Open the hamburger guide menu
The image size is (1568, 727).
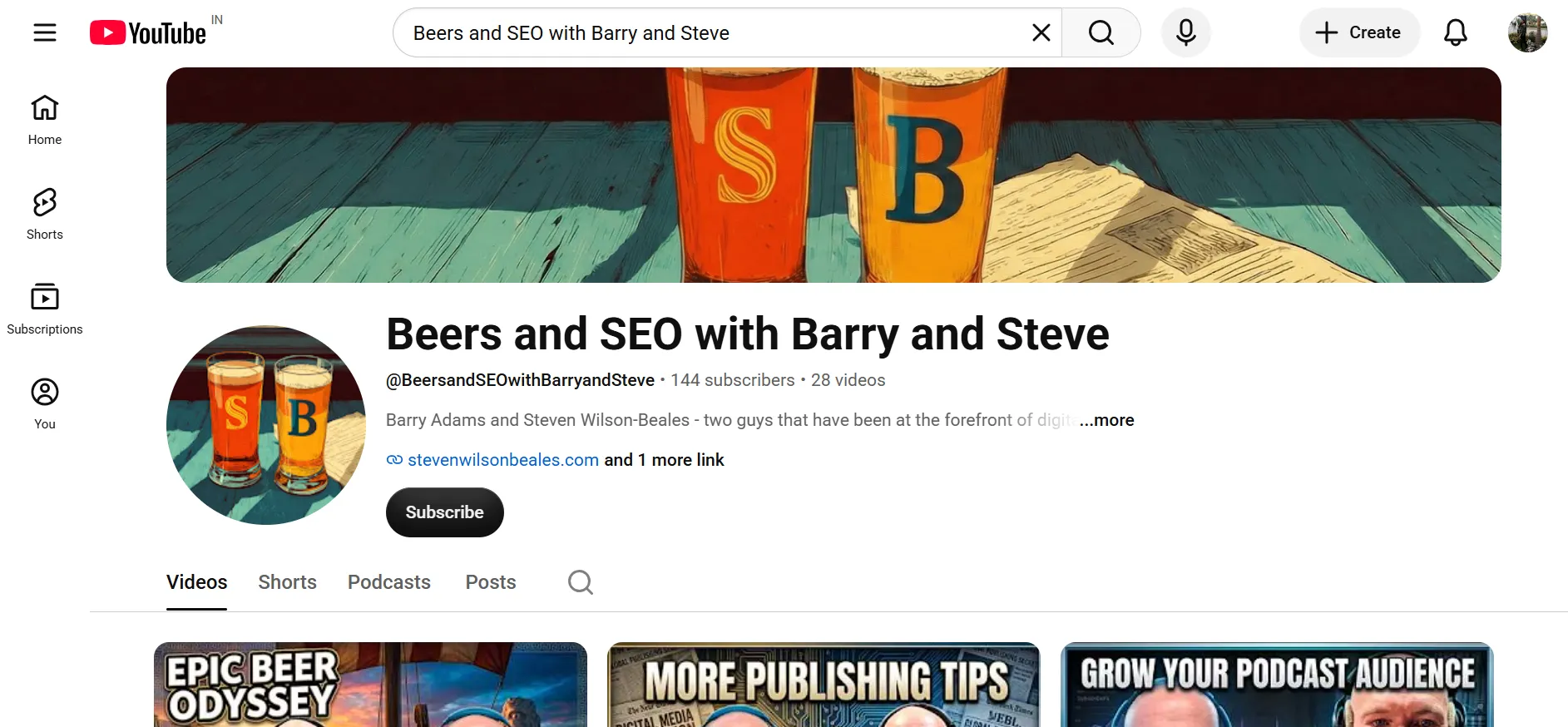[x=45, y=32]
